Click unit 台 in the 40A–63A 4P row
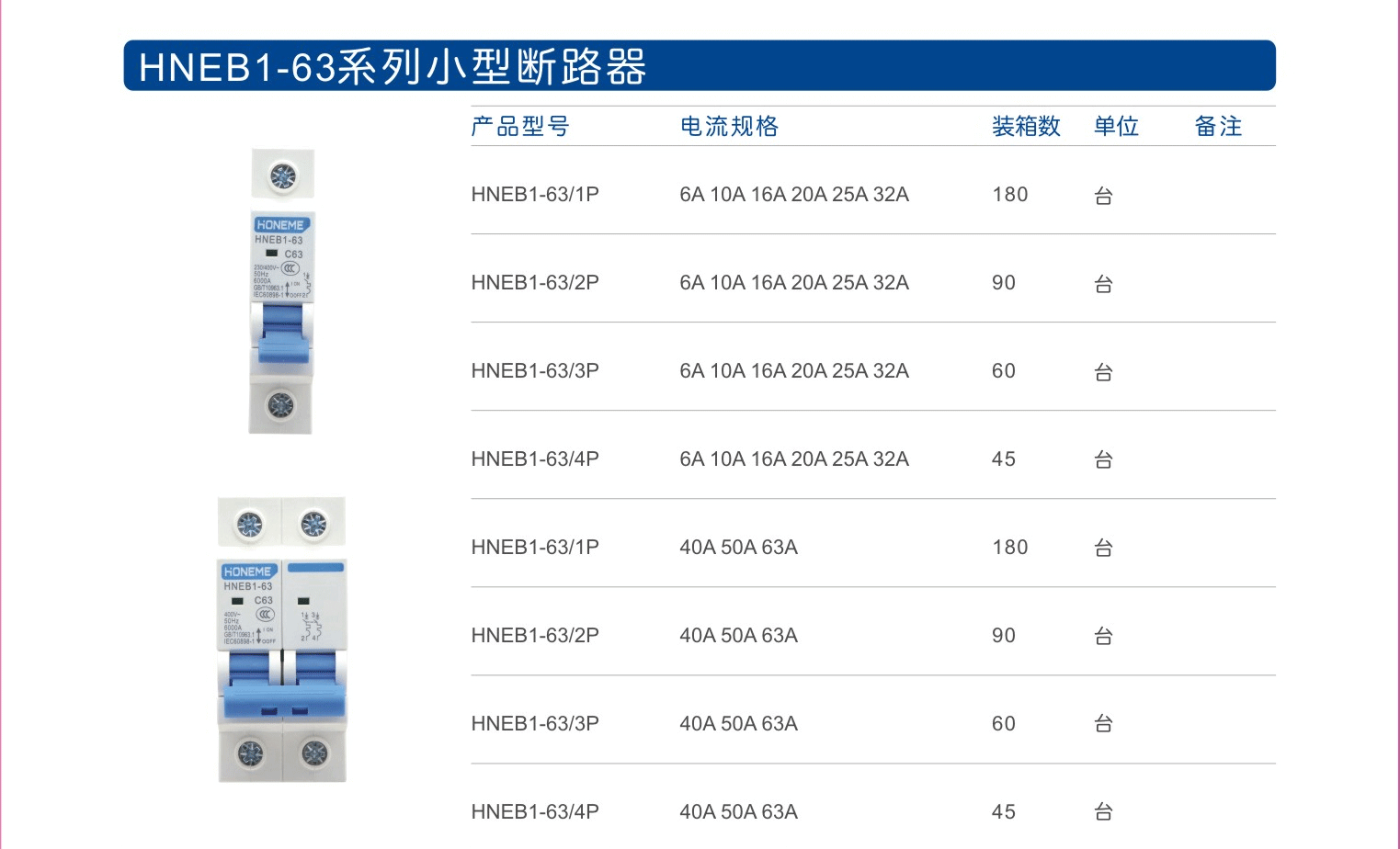The height and width of the screenshot is (849, 1400). coord(1104,812)
